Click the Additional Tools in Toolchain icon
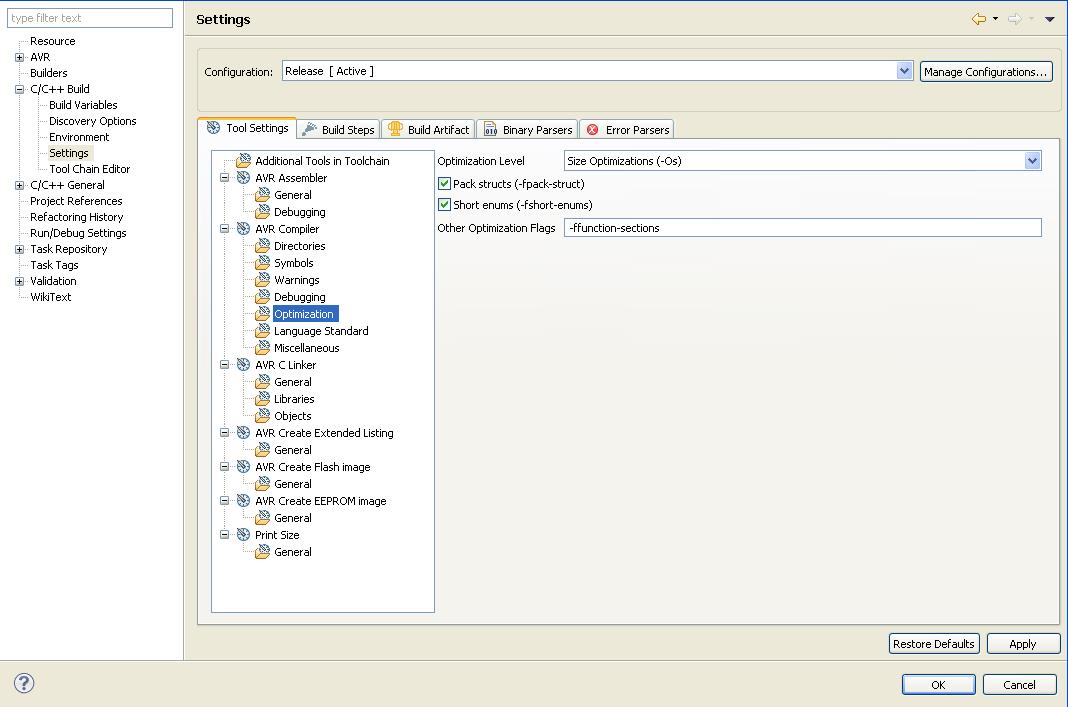 click(243, 161)
